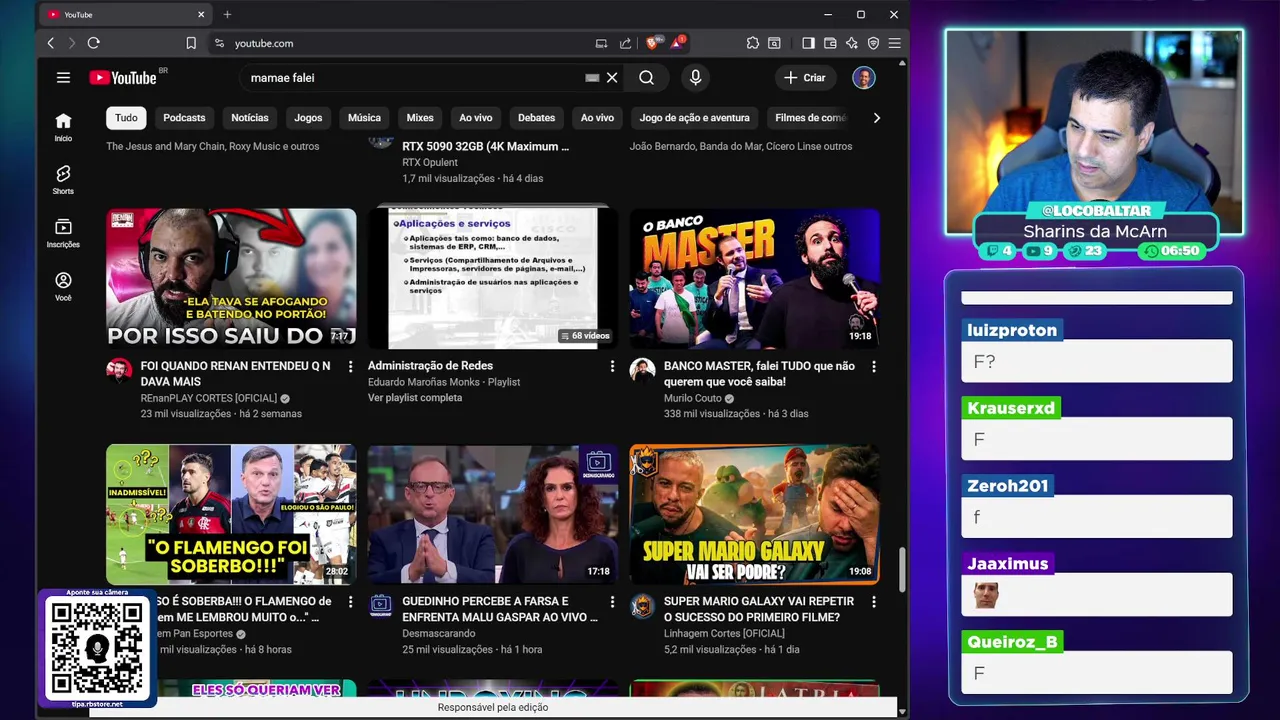
Task: Click the page vertical scrollbar thumb
Action: [x=902, y=569]
